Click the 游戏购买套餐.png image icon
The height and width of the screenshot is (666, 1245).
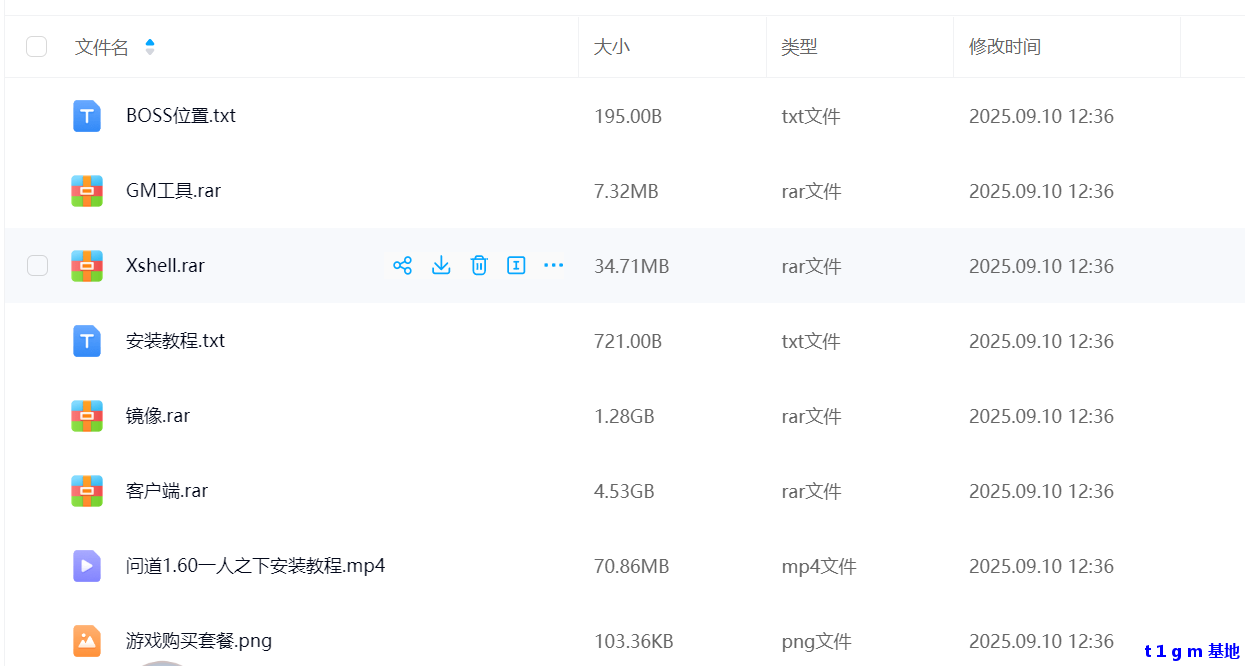pyautogui.click(x=87, y=641)
